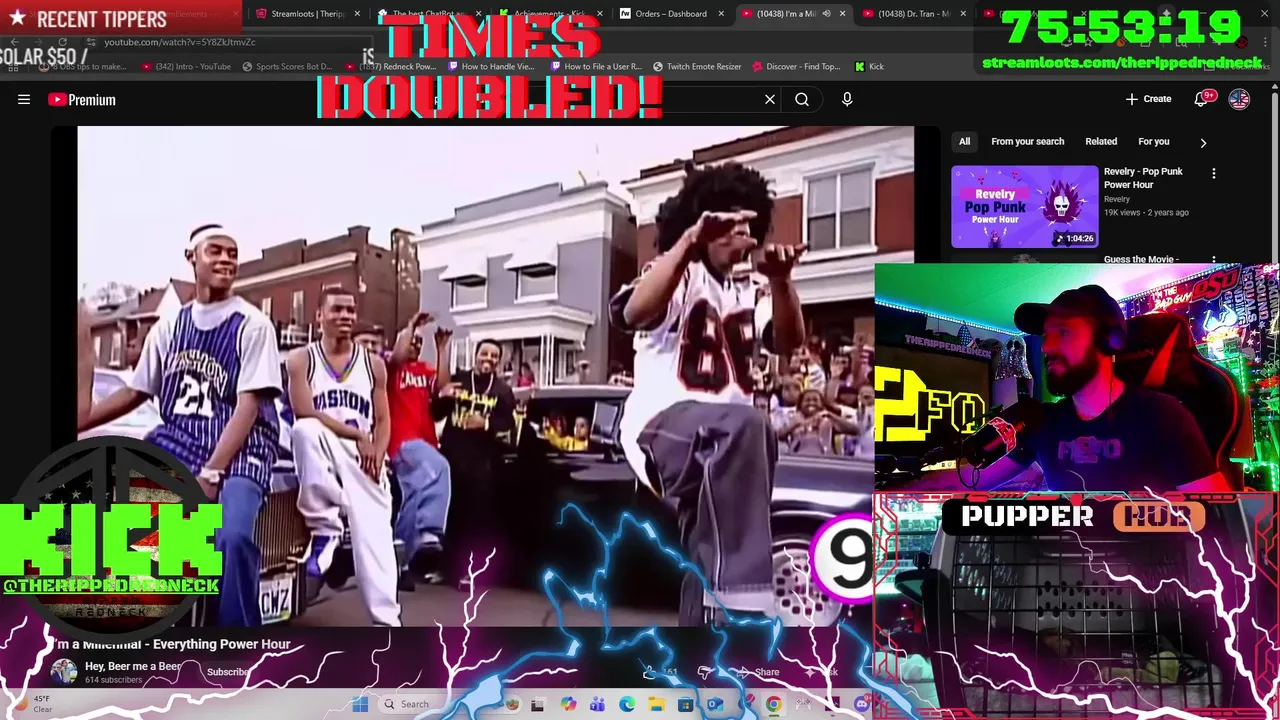Click the browser address bar URL
The height and width of the screenshot is (720, 1280).
coord(180,42)
